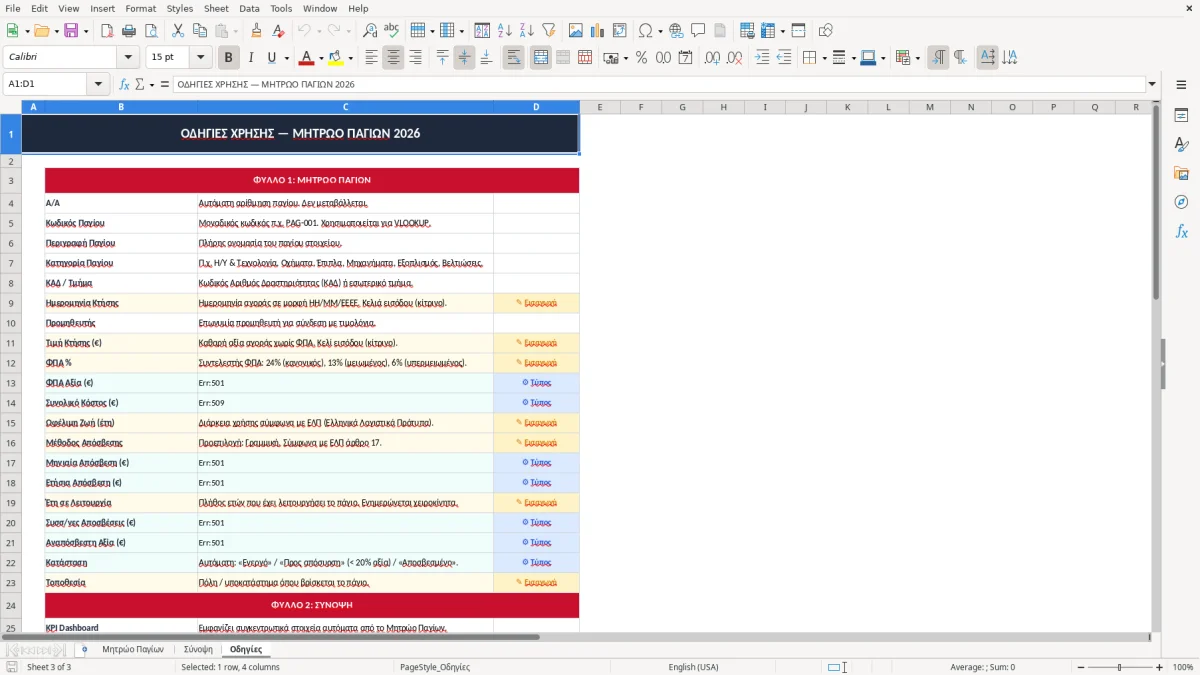1200x675 pixels.
Task: Toggle Bold formatting
Action: (229, 58)
